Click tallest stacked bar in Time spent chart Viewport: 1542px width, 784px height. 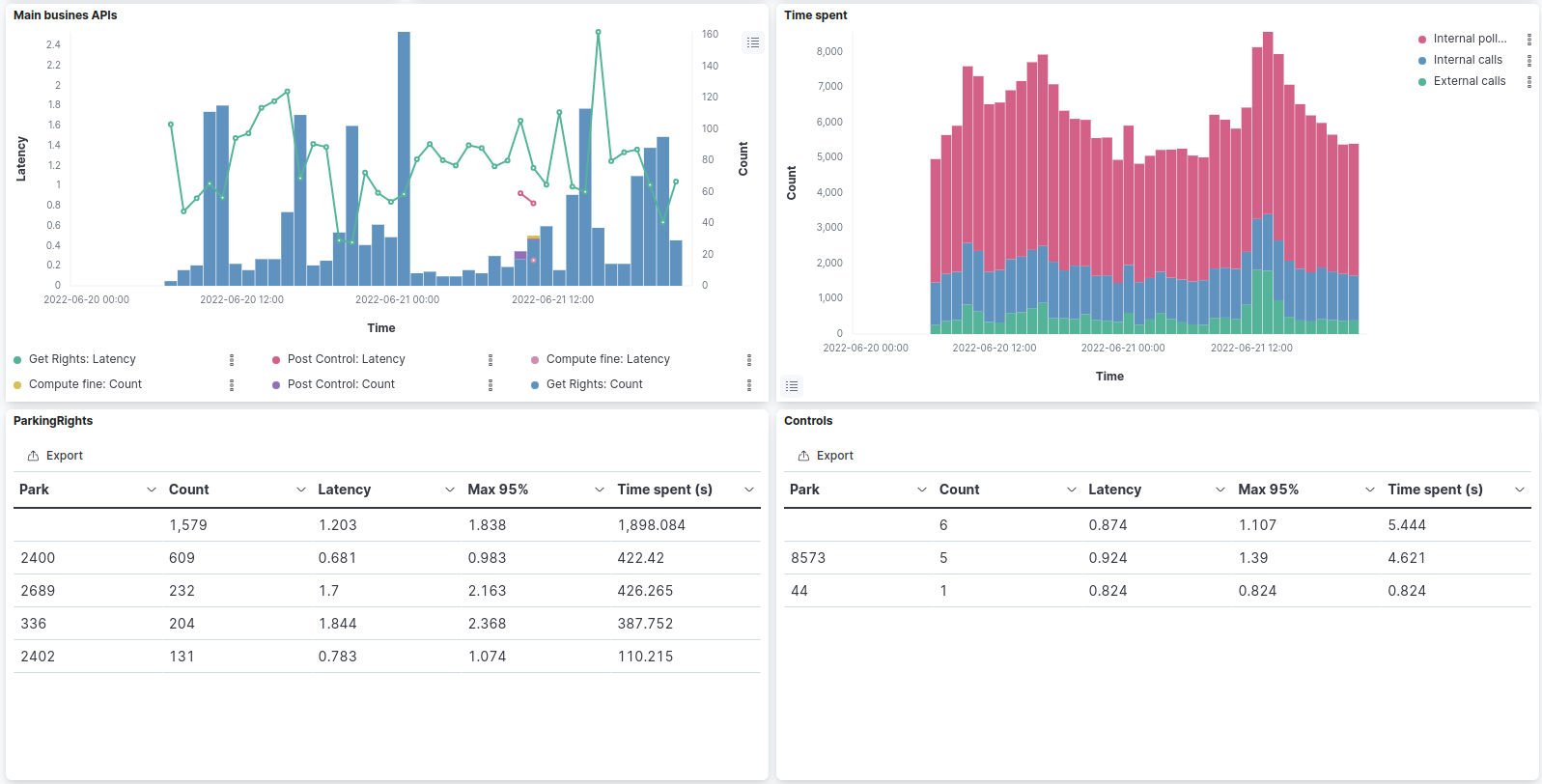click(x=1268, y=183)
